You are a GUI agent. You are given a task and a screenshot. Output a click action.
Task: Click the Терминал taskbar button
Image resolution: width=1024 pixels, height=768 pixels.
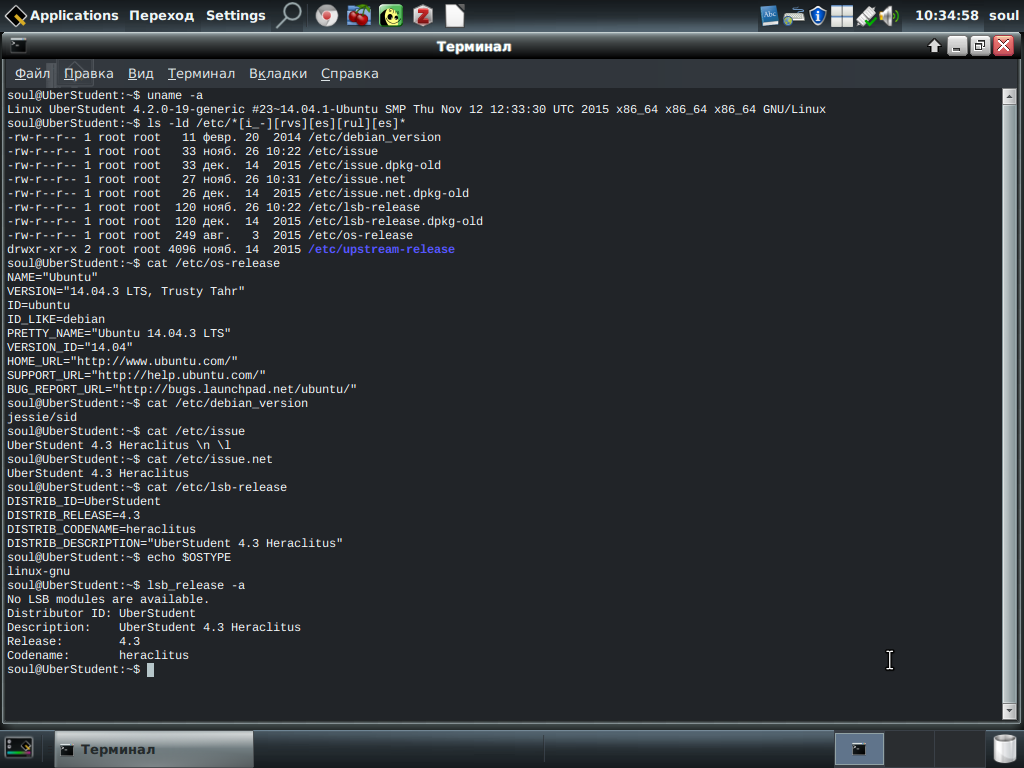point(154,749)
